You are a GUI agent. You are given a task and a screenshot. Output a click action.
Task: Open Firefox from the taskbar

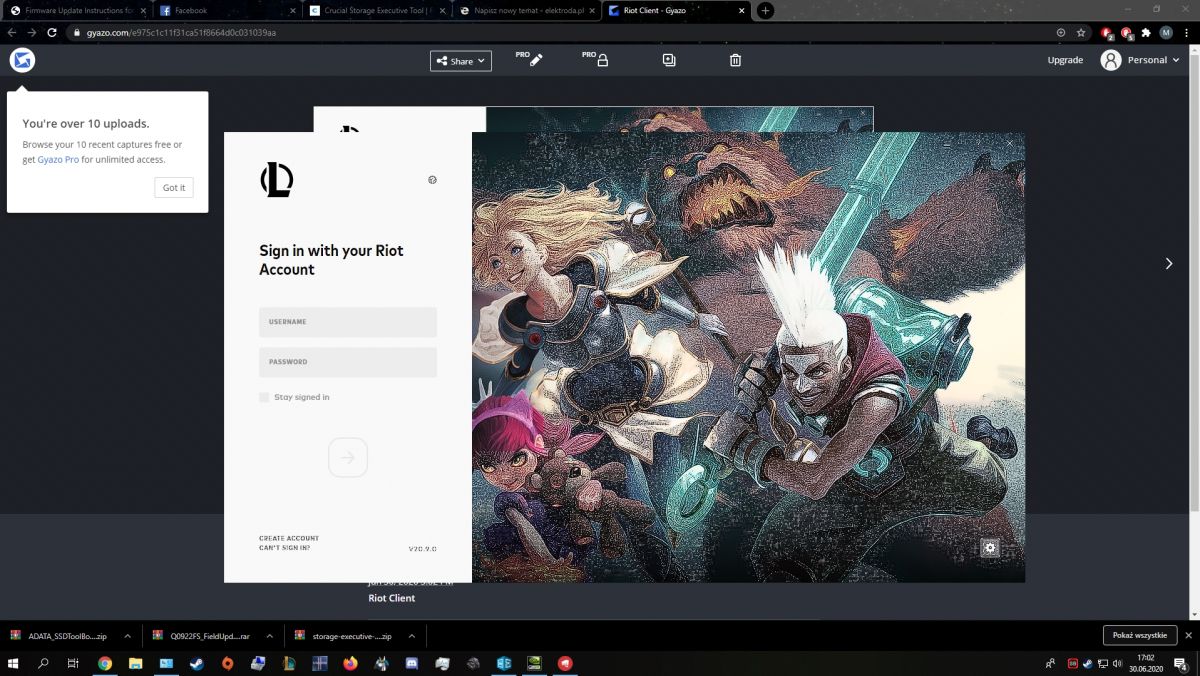coord(350,663)
